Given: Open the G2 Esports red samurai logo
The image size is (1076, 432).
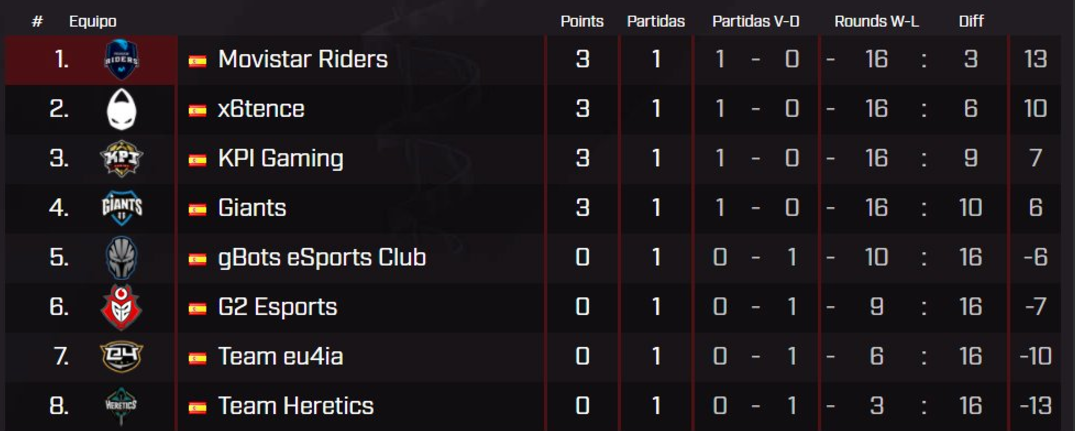Looking at the screenshot, I should click(x=121, y=307).
